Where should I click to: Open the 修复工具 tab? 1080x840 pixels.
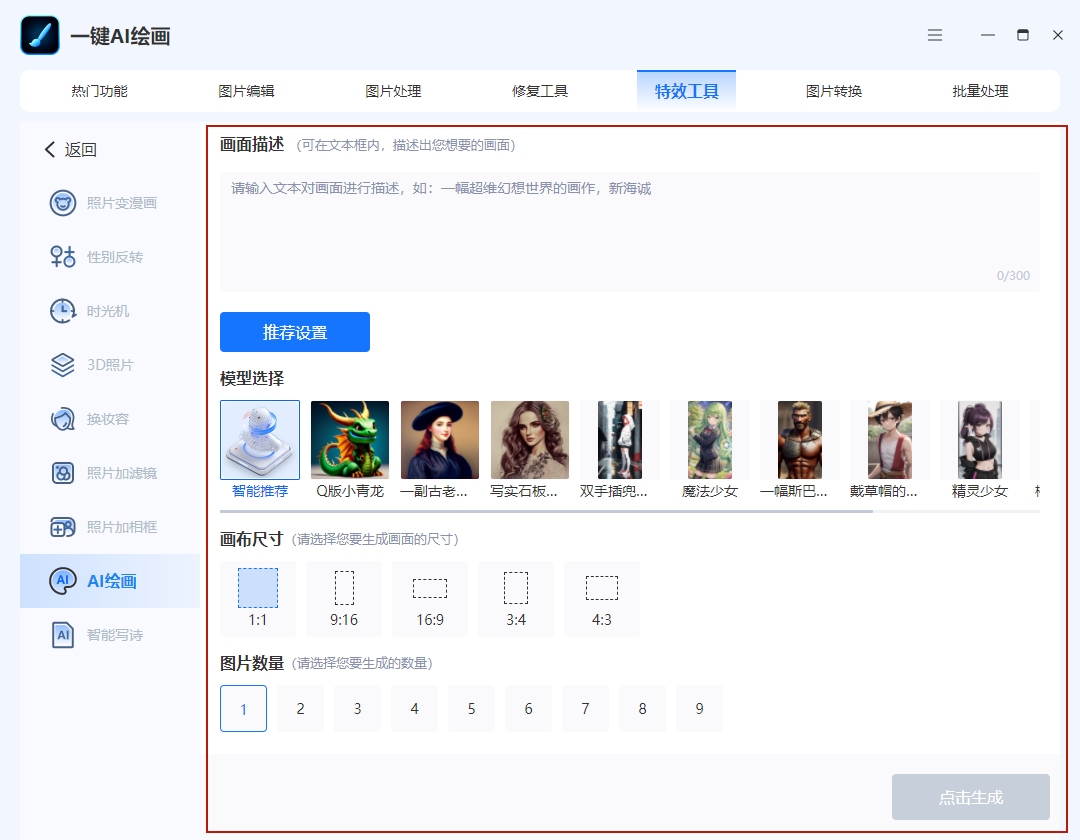click(539, 91)
